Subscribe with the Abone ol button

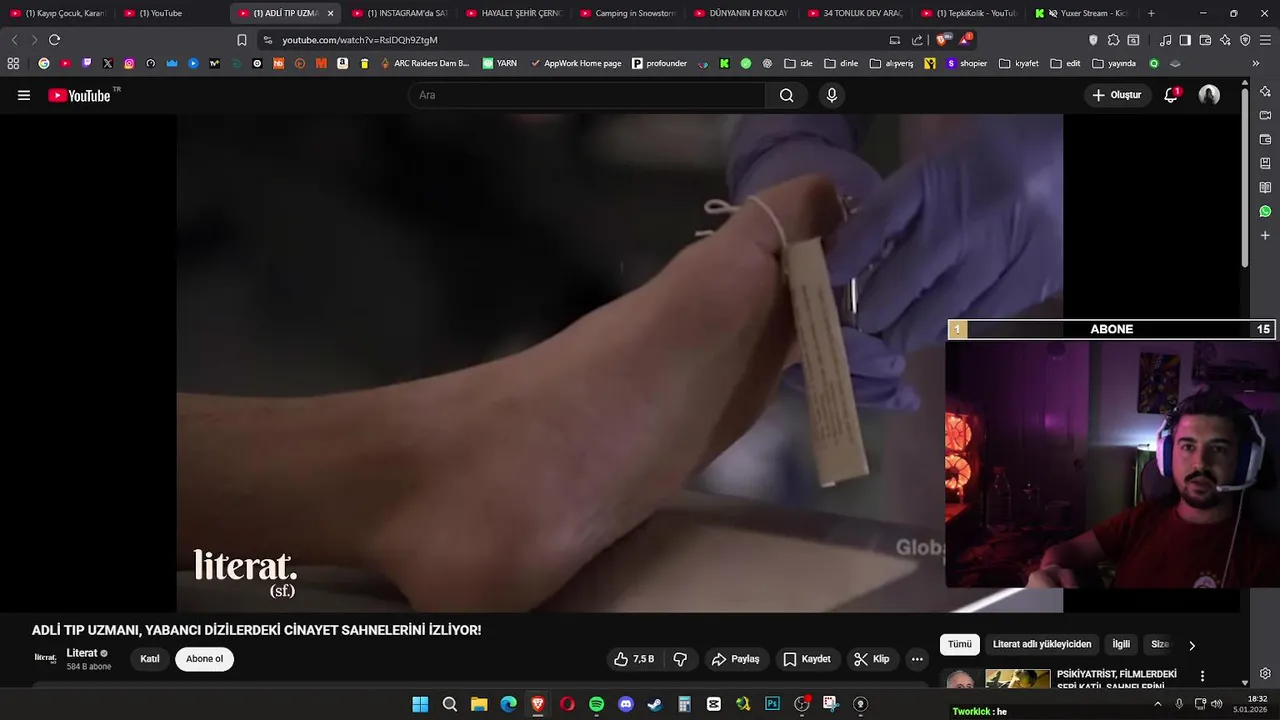tap(204, 659)
